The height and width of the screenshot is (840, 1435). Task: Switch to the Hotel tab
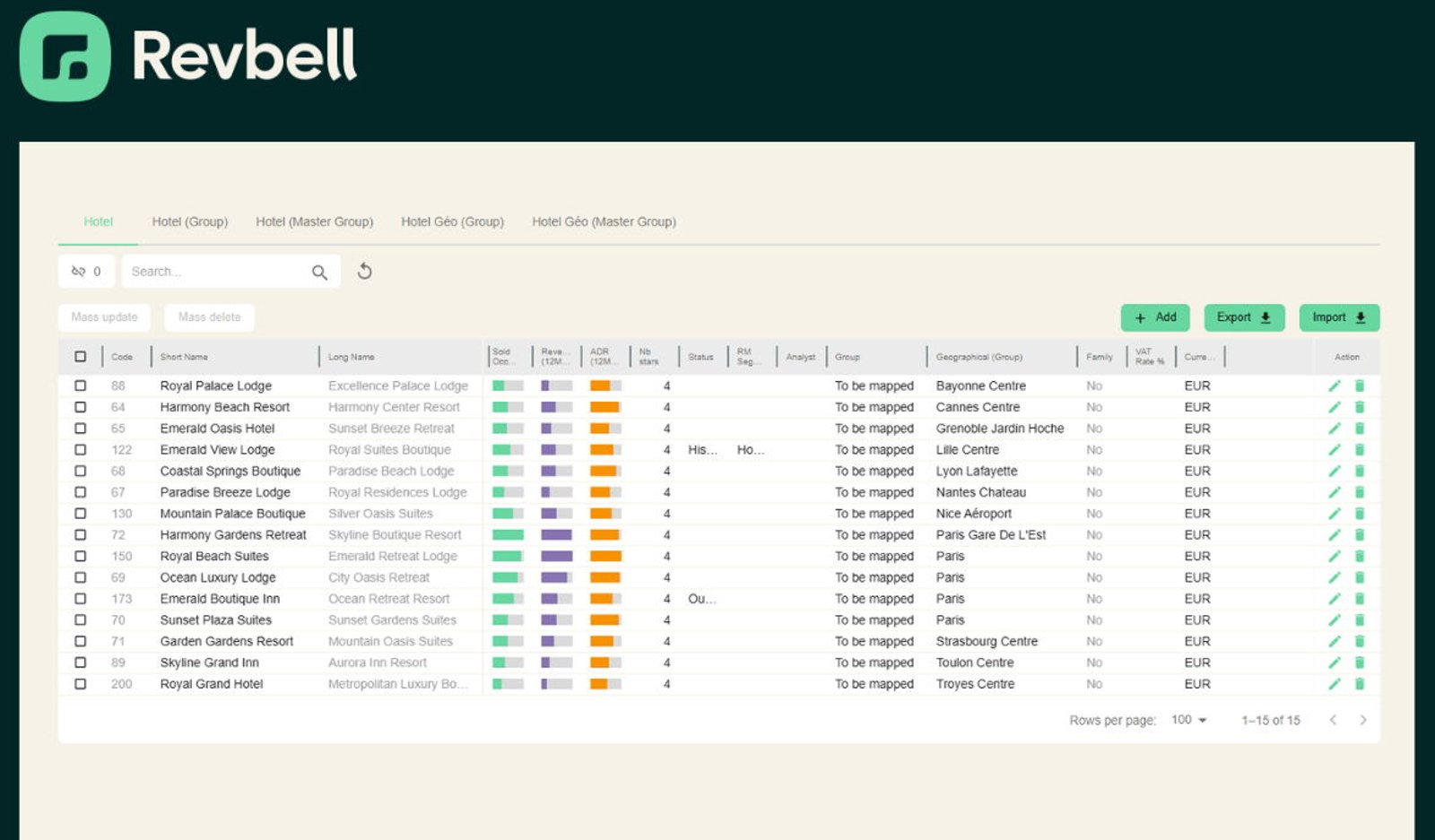(x=99, y=221)
